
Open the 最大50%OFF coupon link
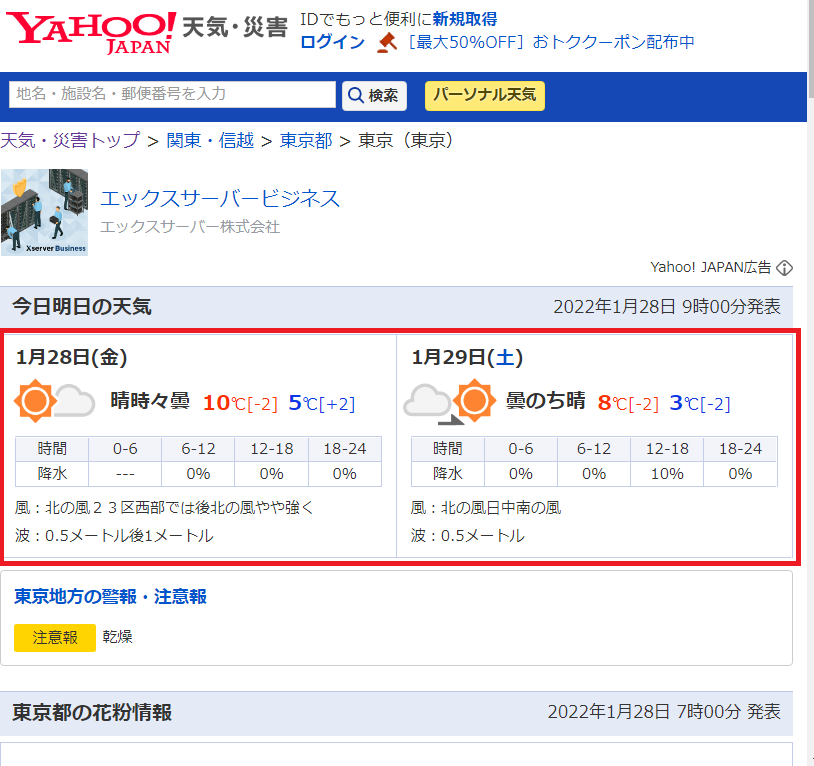tap(551, 42)
